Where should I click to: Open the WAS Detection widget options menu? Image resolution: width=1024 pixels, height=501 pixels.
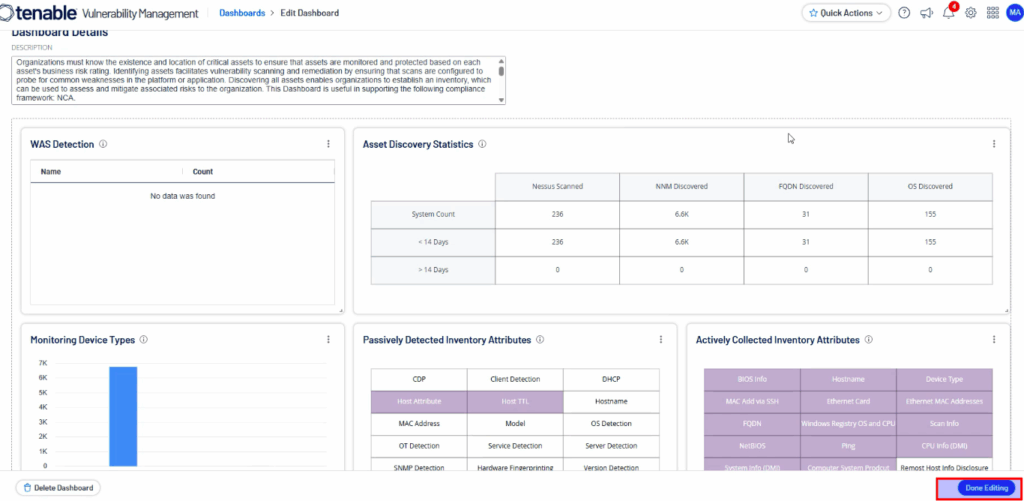tap(328, 144)
